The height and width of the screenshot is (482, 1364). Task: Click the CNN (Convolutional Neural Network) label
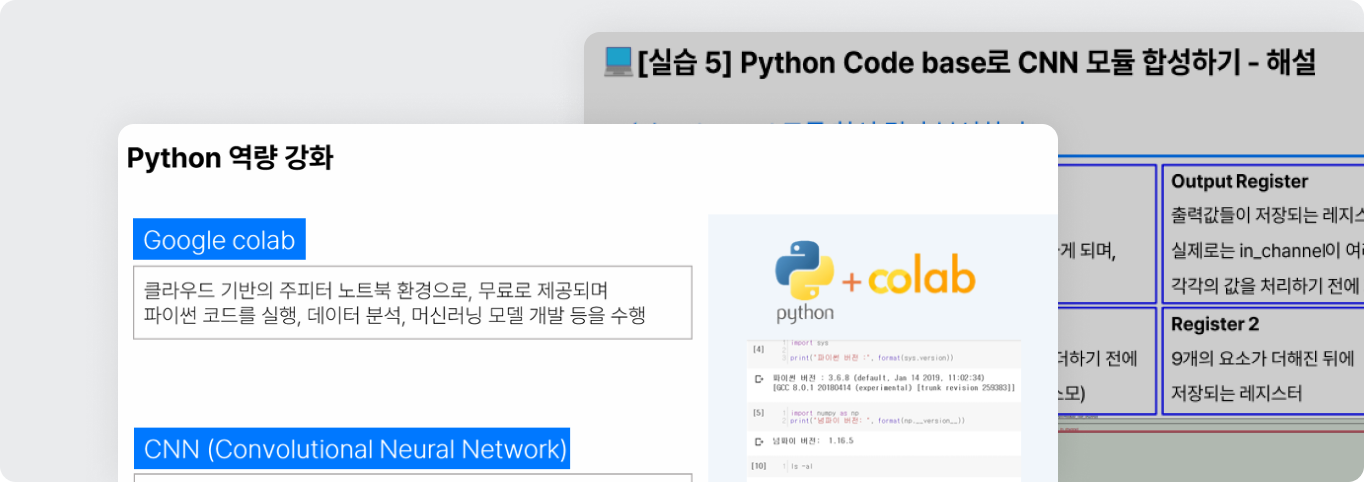click(352, 449)
